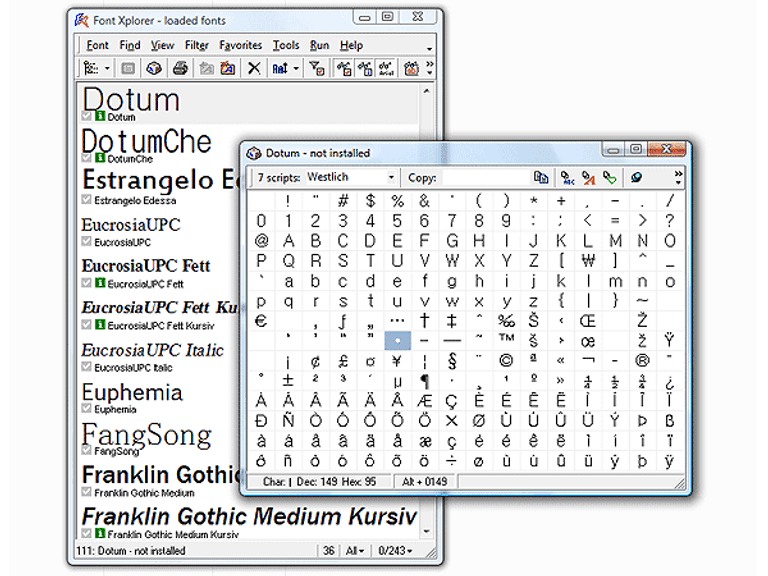This screenshot has width=768, height=576.
Task: Toggle the Dotum font checkbox
Action: coord(87,116)
